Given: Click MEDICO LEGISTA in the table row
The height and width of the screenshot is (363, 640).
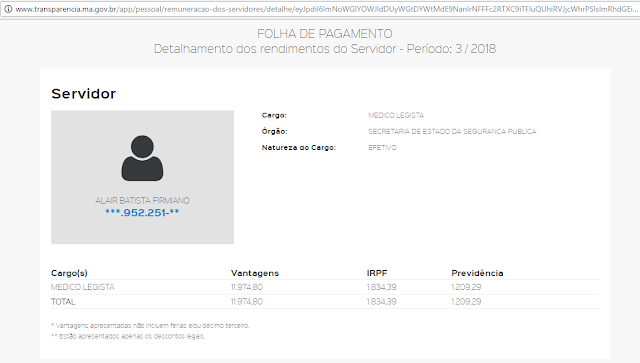Looking at the screenshot, I should pyautogui.click(x=83, y=287).
